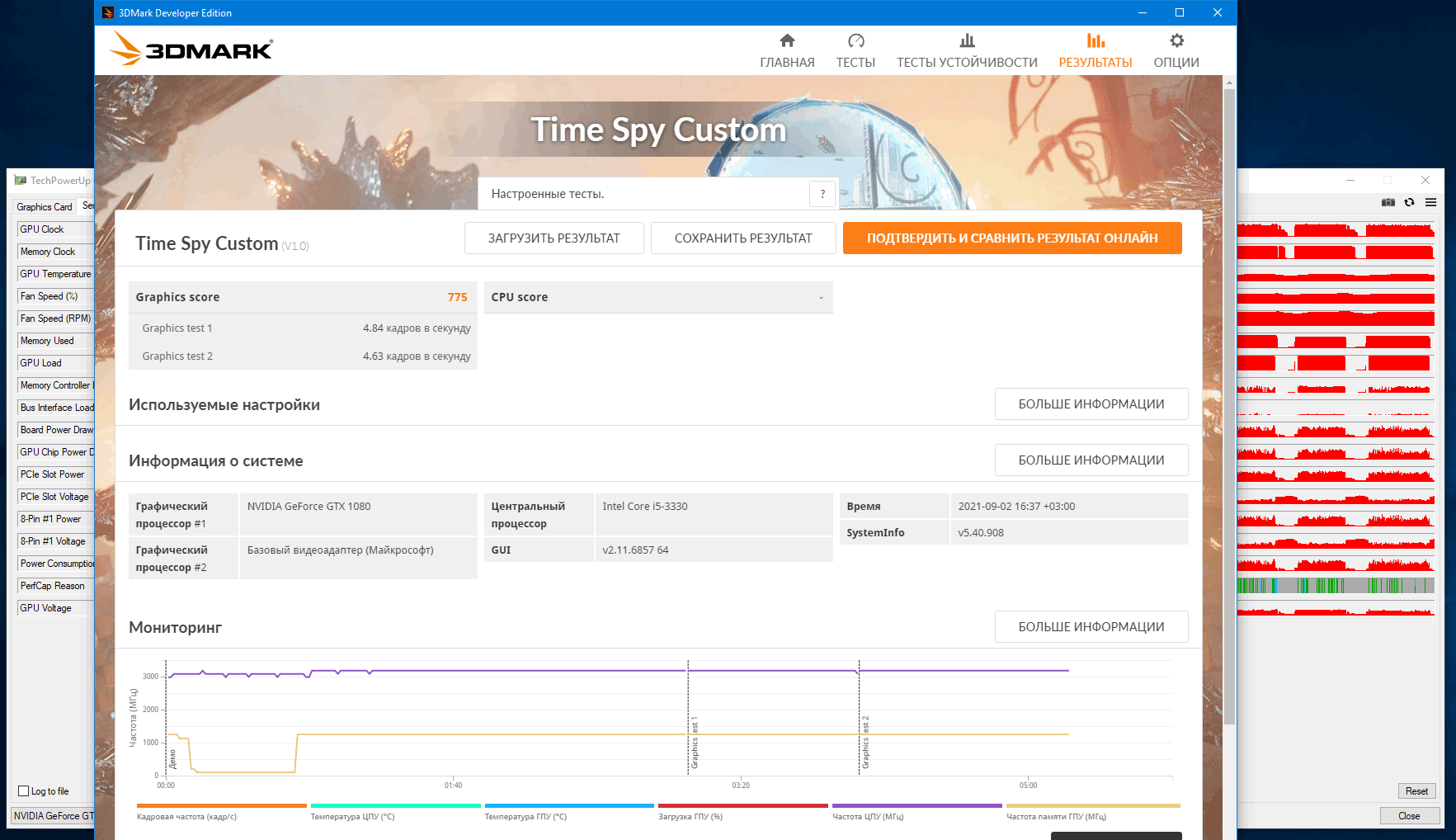Viewport: 1456px width, 840px height.
Task: Select the PerfCap Reason sensor
Action: pos(55,586)
